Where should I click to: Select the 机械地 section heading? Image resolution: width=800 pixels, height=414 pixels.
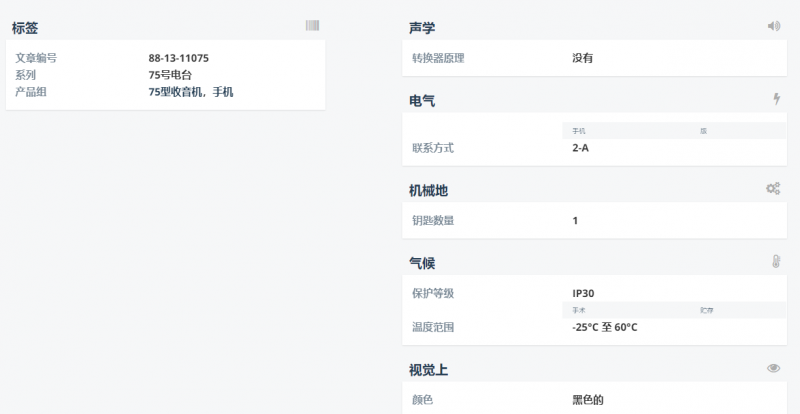(429, 191)
